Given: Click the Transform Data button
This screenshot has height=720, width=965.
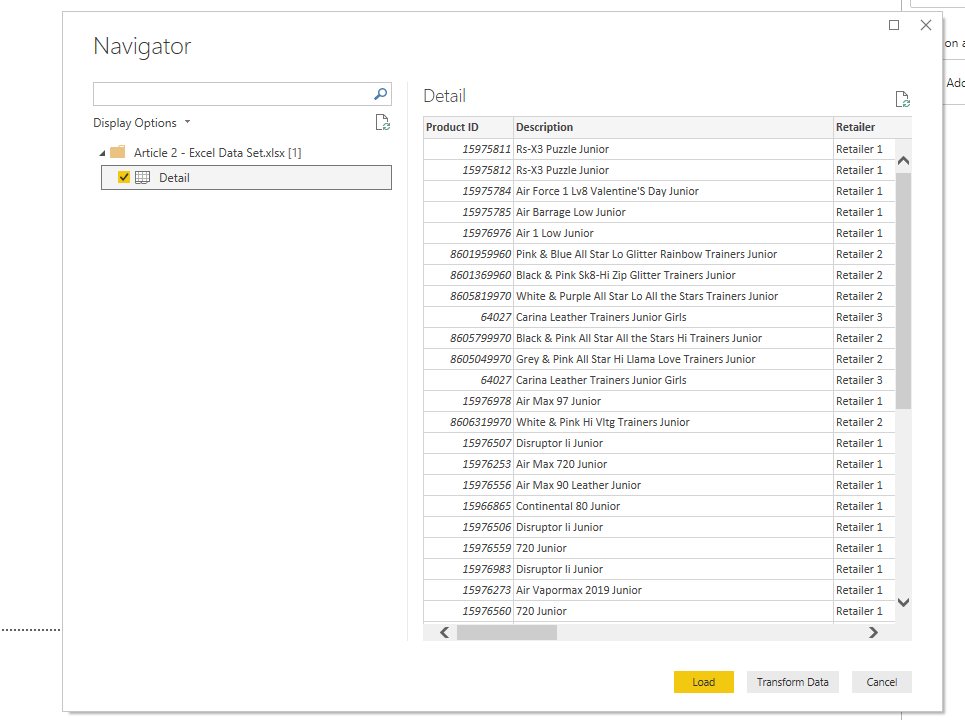Looking at the screenshot, I should pyautogui.click(x=793, y=682).
